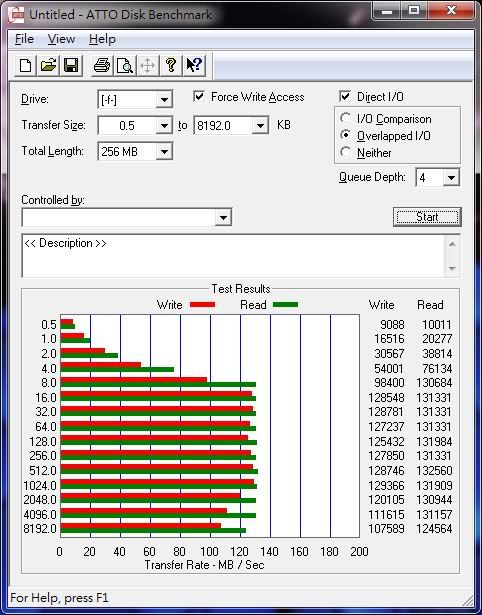Click the 'For Help, press F1' status text
Image resolution: width=482 pixels, height=615 pixels.
tap(59, 598)
